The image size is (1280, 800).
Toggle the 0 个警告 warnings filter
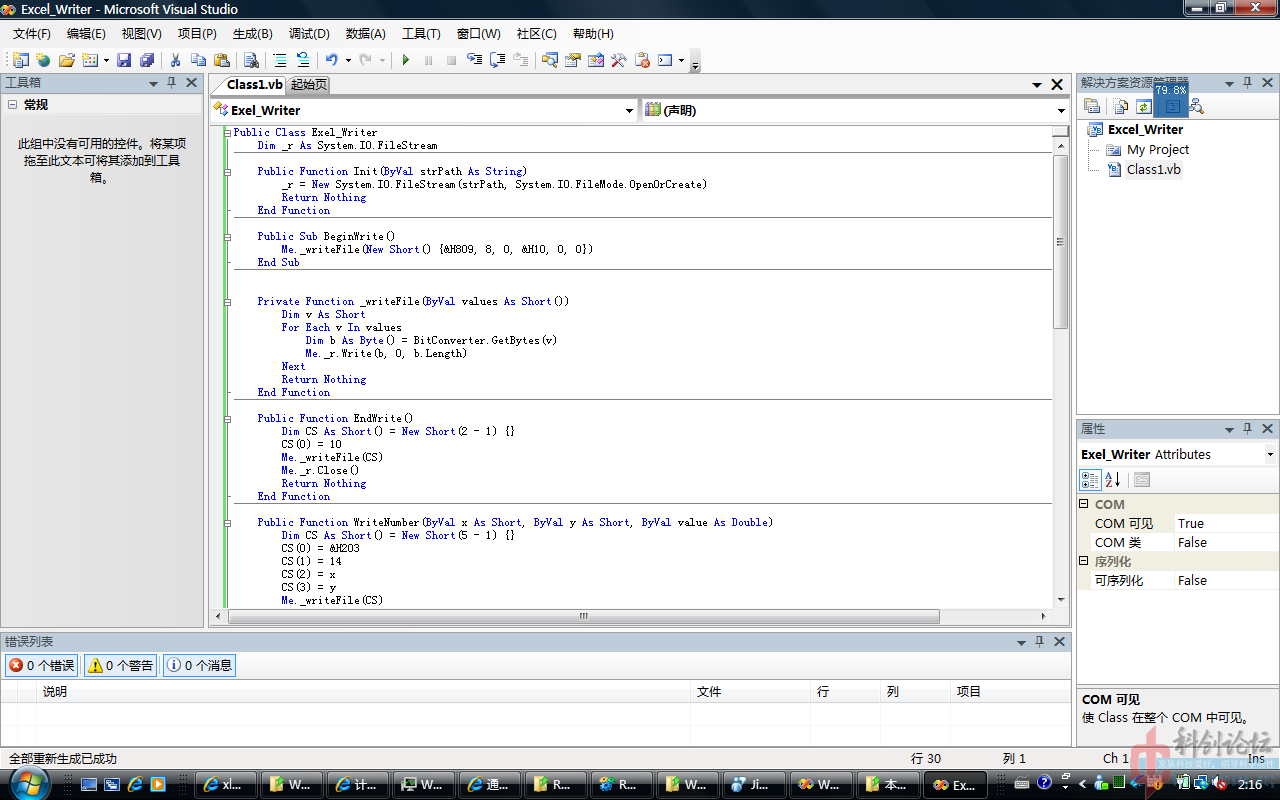tap(121, 665)
